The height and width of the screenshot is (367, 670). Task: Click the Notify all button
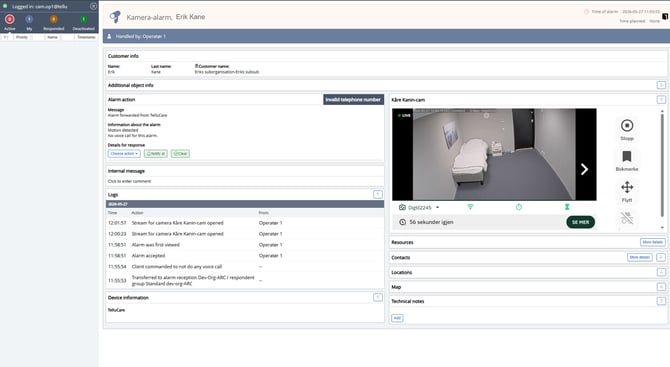tap(156, 153)
